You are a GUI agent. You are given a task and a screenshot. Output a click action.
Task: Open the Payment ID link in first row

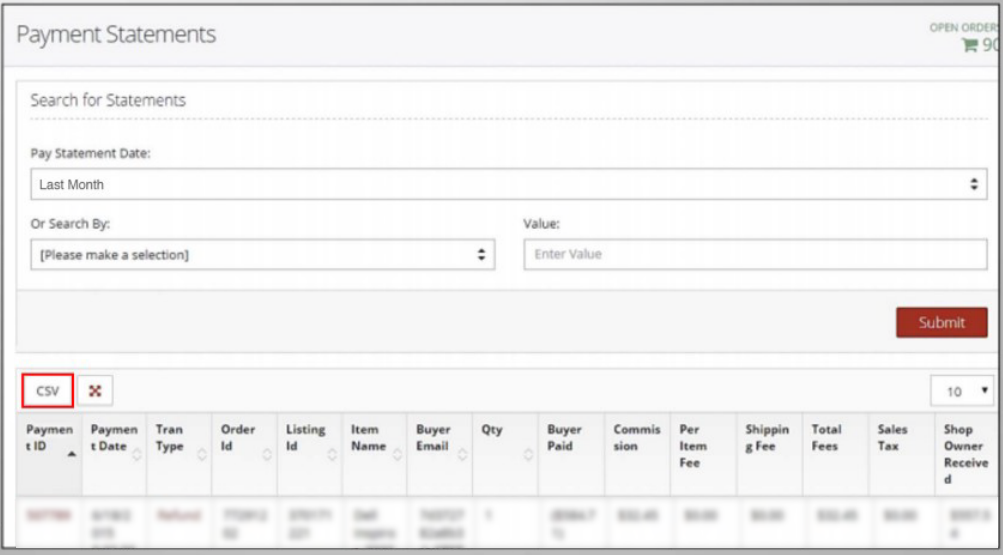pos(47,515)
